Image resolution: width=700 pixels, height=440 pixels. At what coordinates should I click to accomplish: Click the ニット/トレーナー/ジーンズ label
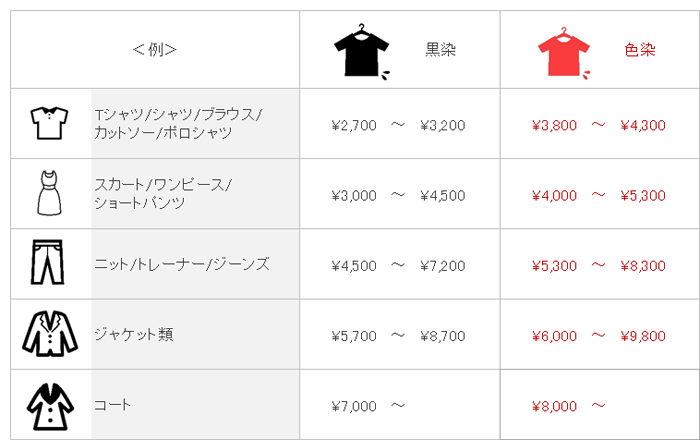tap(181, 264)
